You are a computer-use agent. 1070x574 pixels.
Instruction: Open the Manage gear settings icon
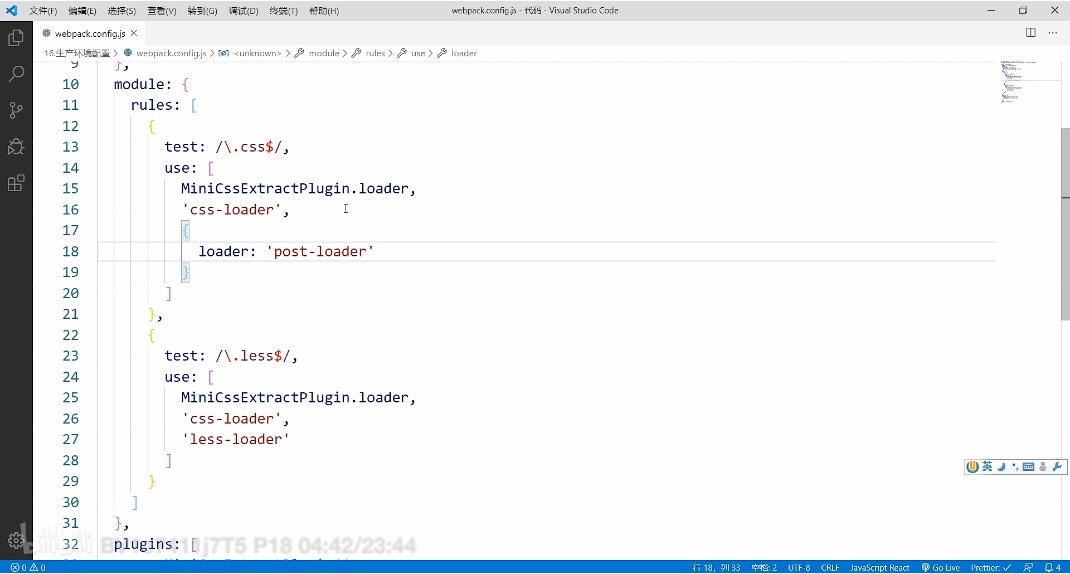(x=16, y=541)
